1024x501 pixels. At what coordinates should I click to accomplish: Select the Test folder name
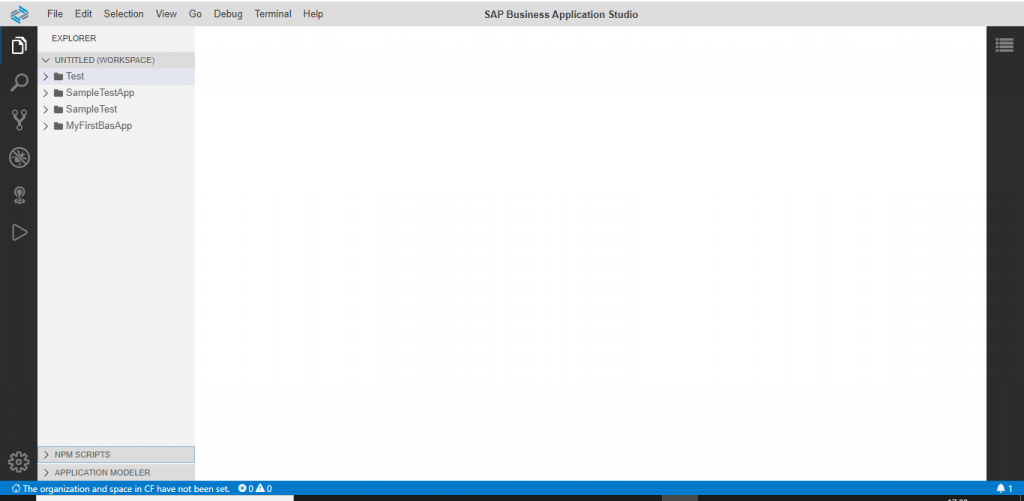click(x=75, y=76)
